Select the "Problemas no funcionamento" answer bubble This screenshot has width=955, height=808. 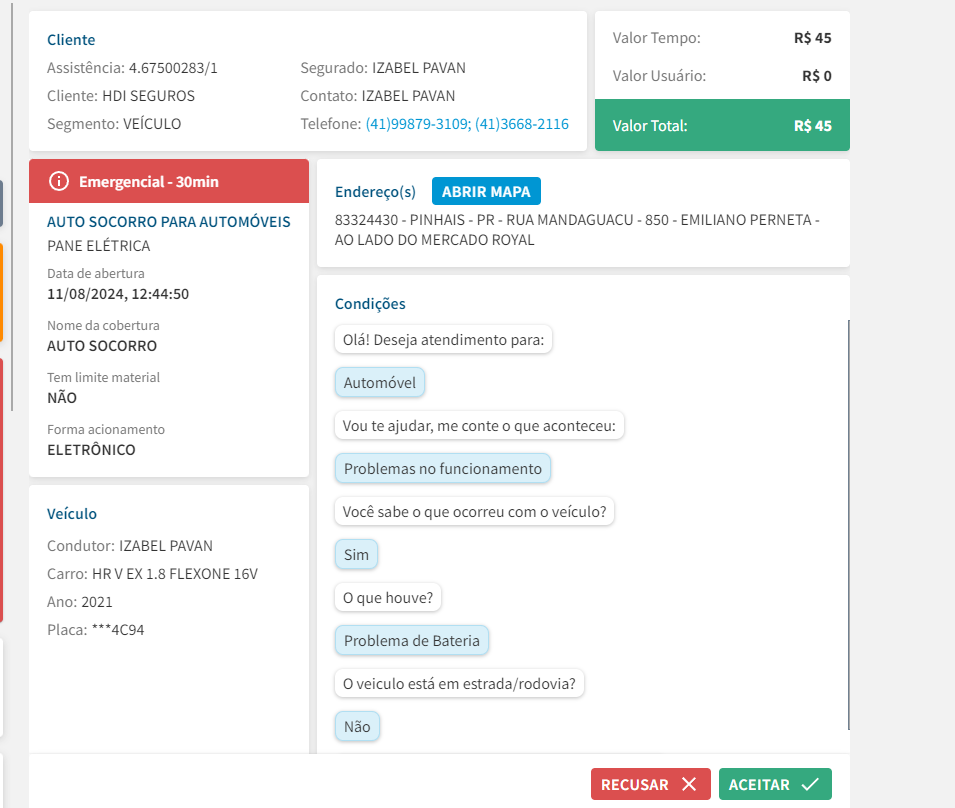(x=442, y=468)
